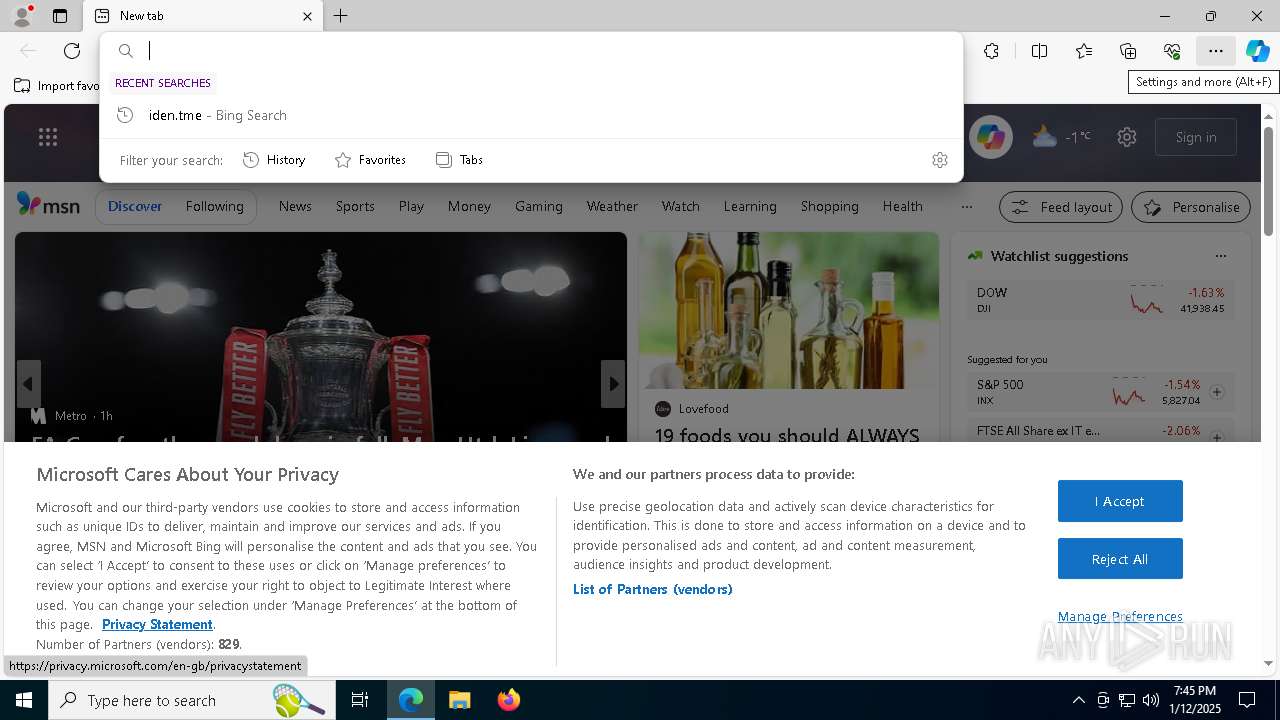
Task: Click the Reject All button
Action: (1120, 559)
